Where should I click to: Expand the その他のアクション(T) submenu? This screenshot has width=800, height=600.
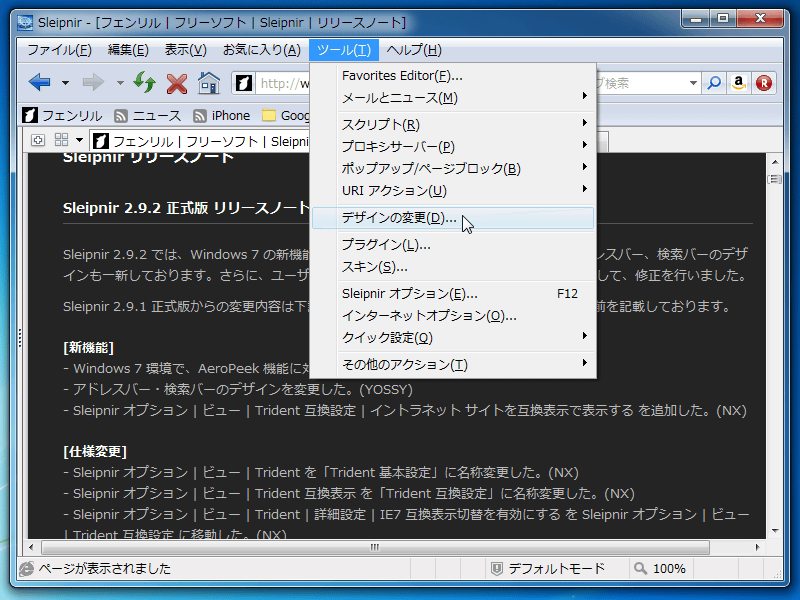[x=453, y=365]
